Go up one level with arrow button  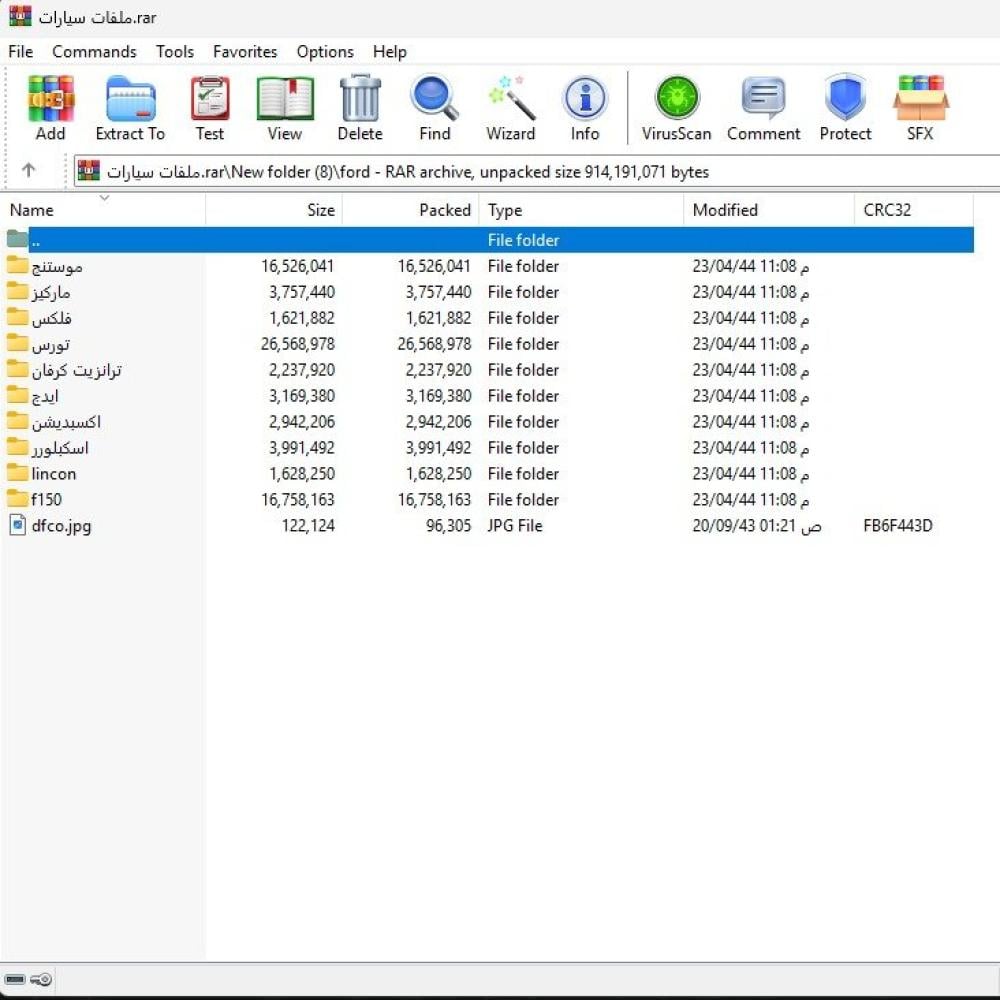28,171
